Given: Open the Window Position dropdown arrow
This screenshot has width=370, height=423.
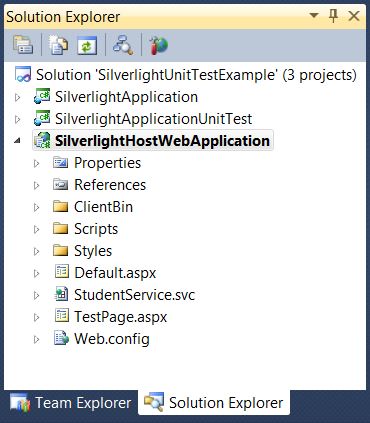Looking at the screenshot, I should pyautogui.click(x=314, y=15).
